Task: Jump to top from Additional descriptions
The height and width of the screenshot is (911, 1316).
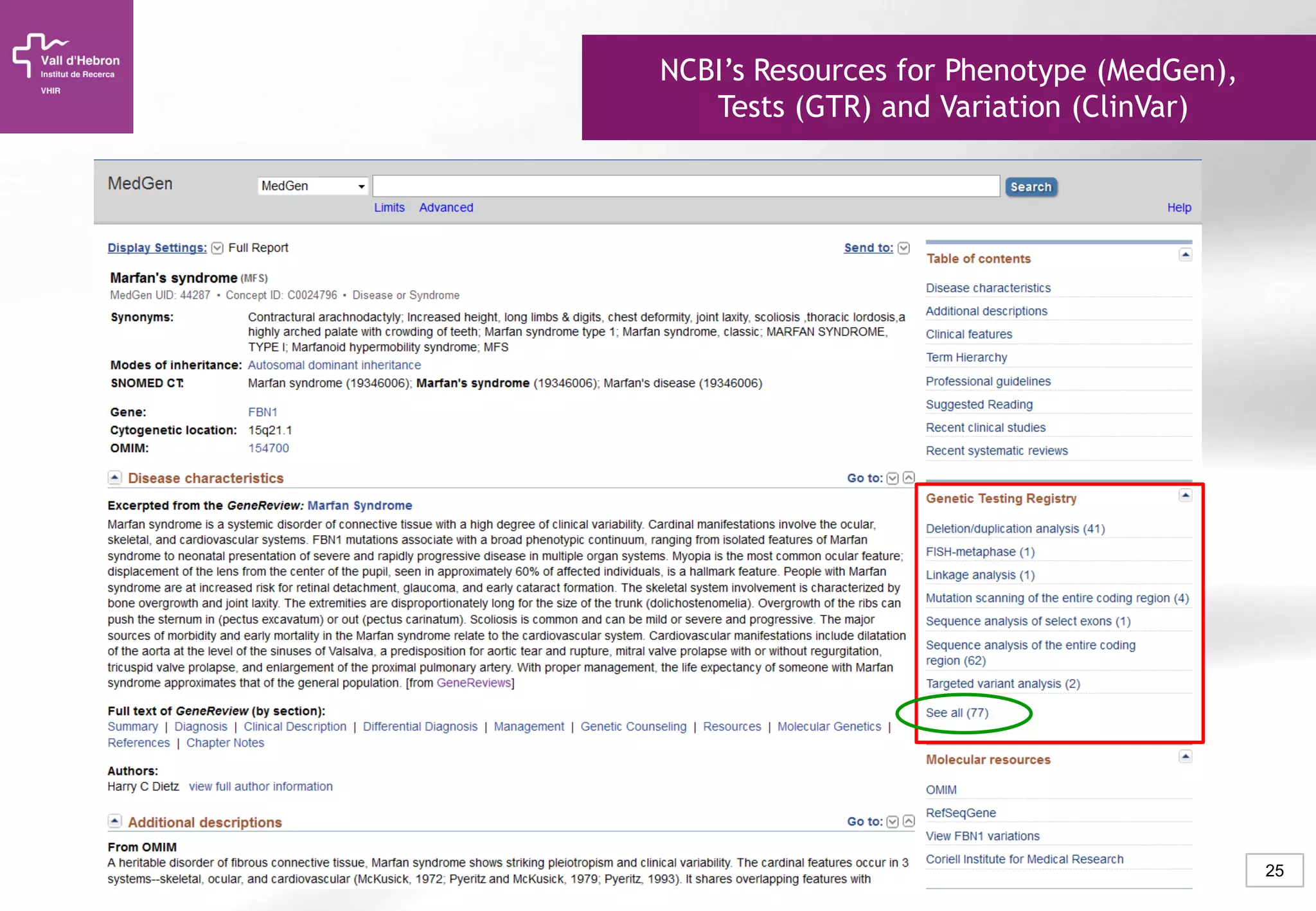Action: 909,821
